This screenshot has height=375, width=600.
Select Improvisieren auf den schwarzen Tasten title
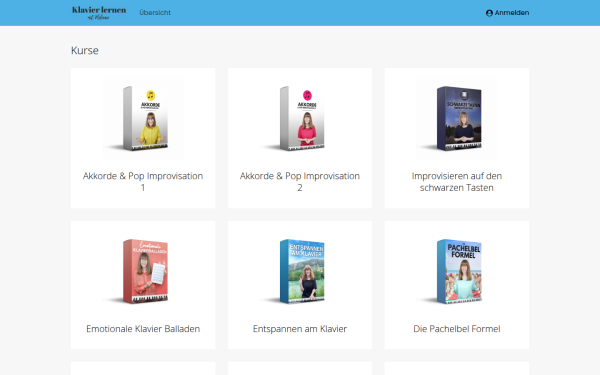457,182
